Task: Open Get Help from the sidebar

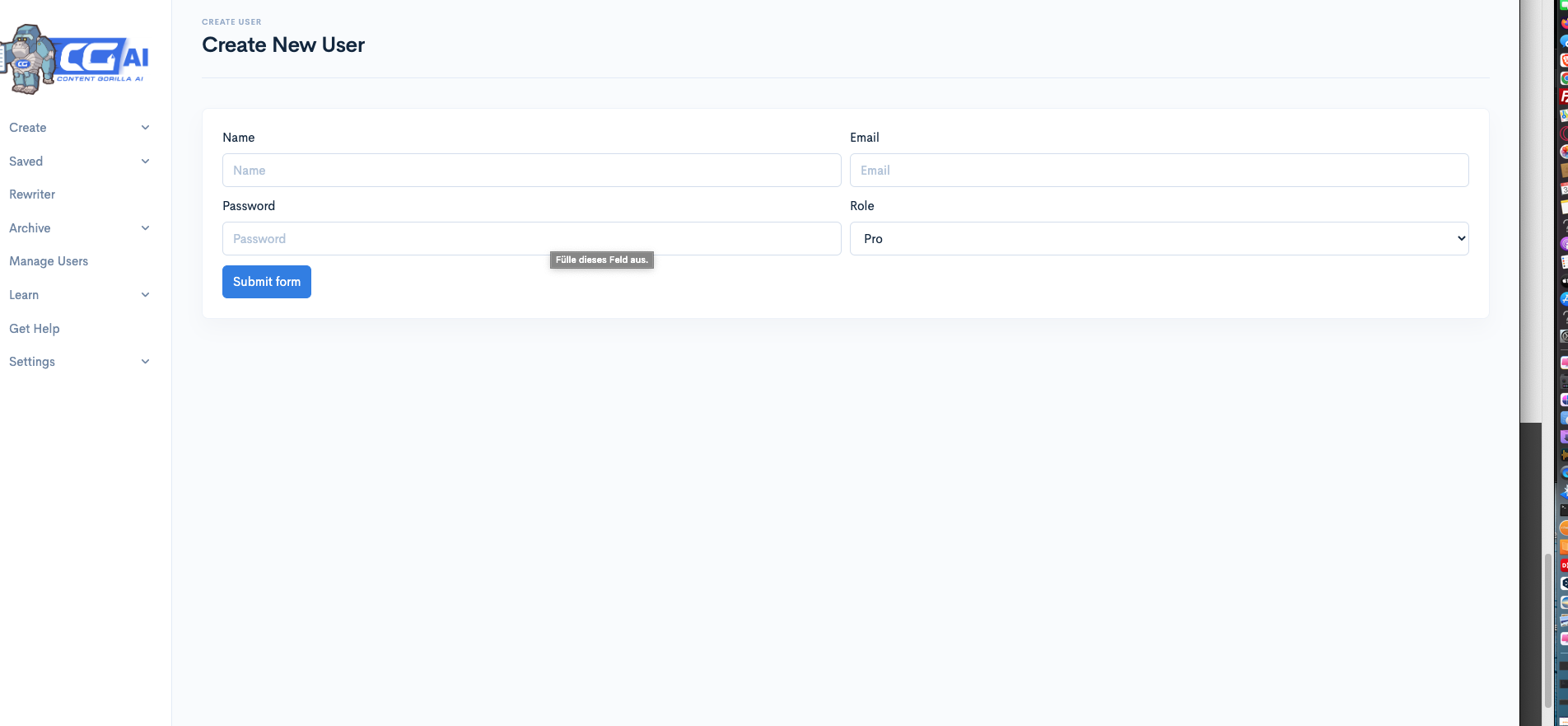Action: coord(35,329)
